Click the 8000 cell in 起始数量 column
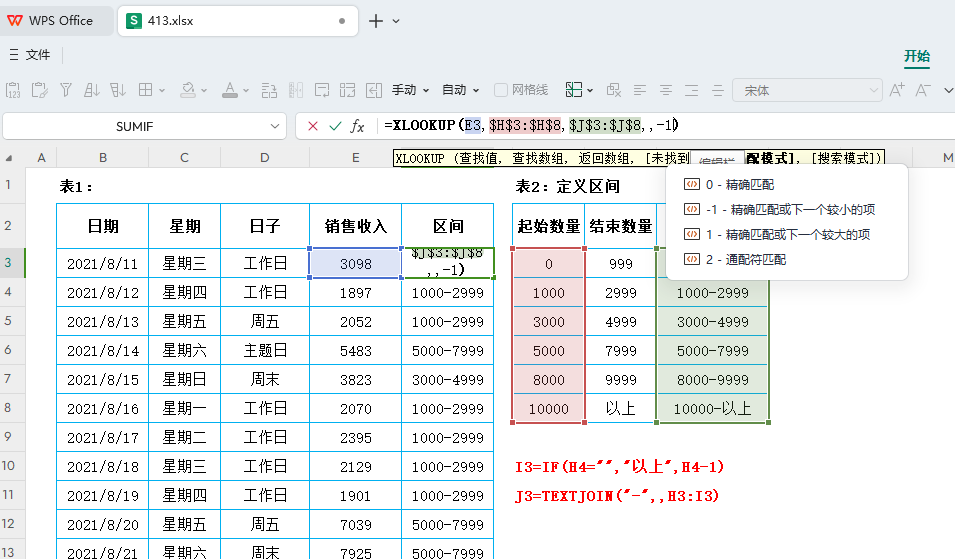Screen dimensions: 955x559 point(549,380)
